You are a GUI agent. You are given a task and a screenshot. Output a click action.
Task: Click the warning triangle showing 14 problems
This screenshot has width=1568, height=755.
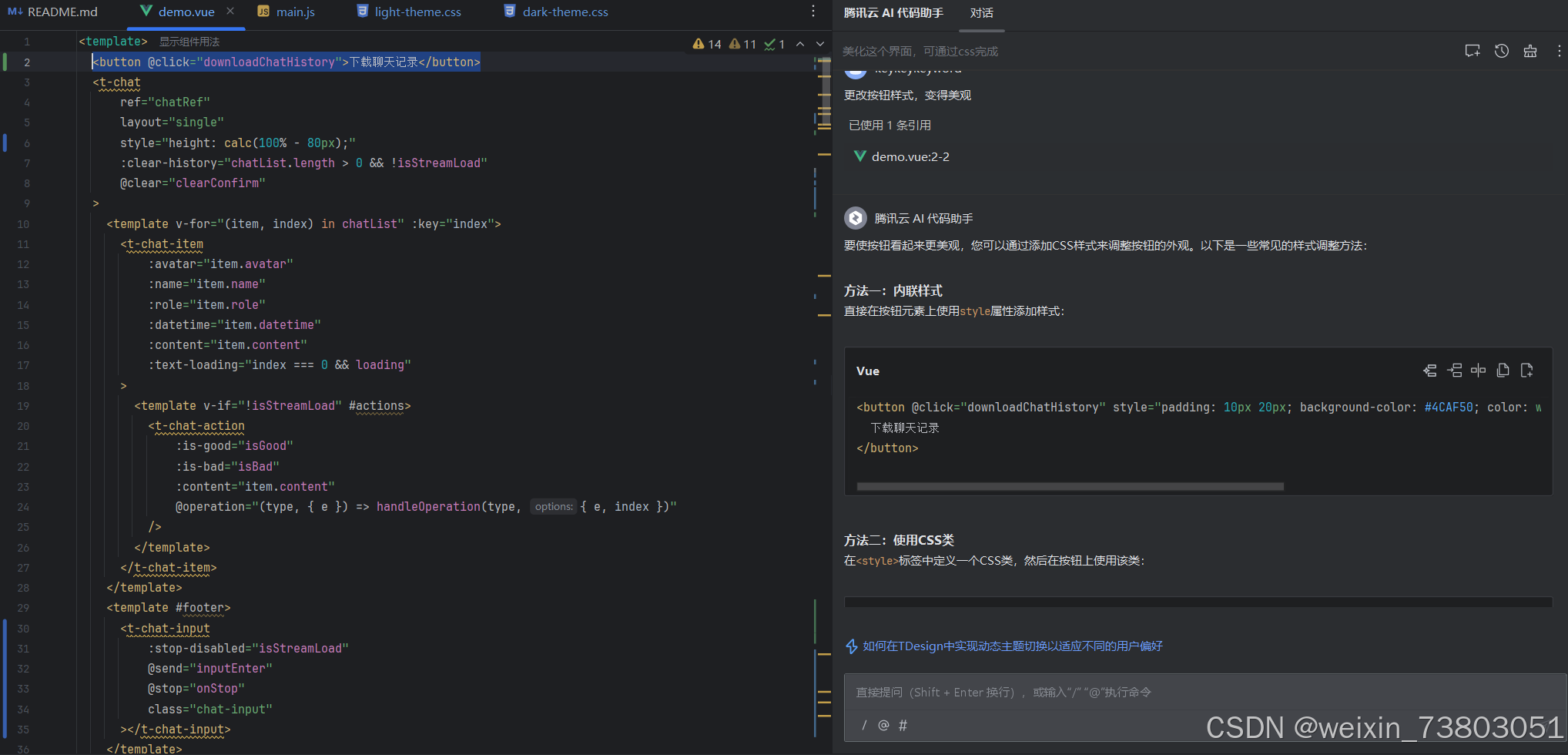[699, 44]
